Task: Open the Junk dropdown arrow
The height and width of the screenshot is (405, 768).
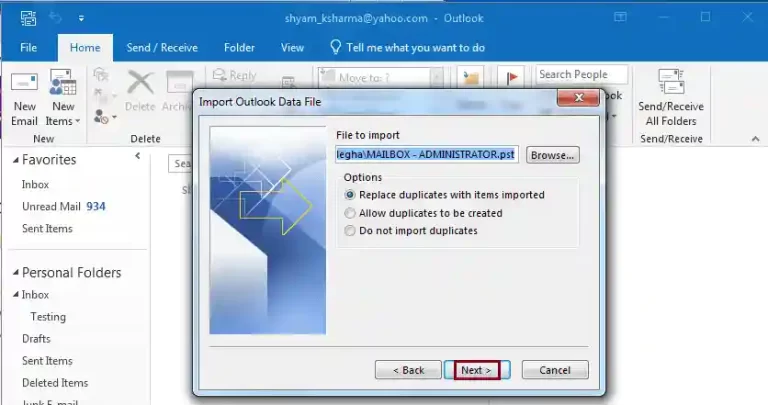Action: point(114,118)
